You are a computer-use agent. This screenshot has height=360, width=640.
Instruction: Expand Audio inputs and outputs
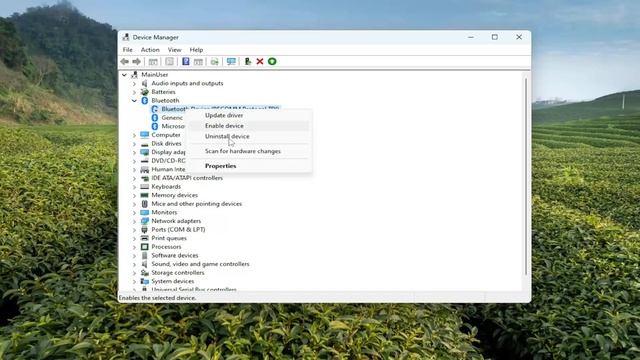tap(134, 83)
